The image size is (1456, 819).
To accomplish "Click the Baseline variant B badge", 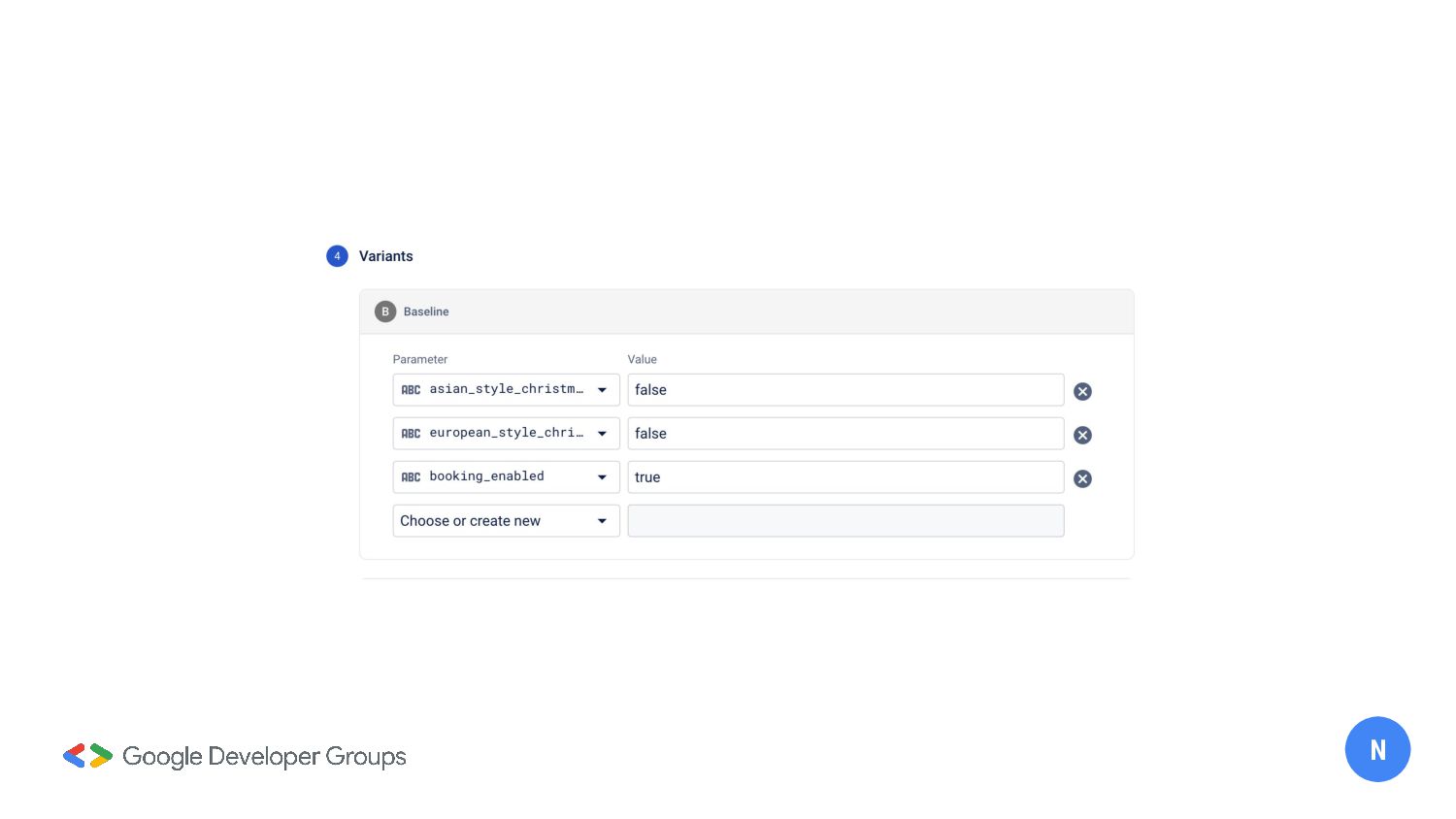I will click(385, 311).
